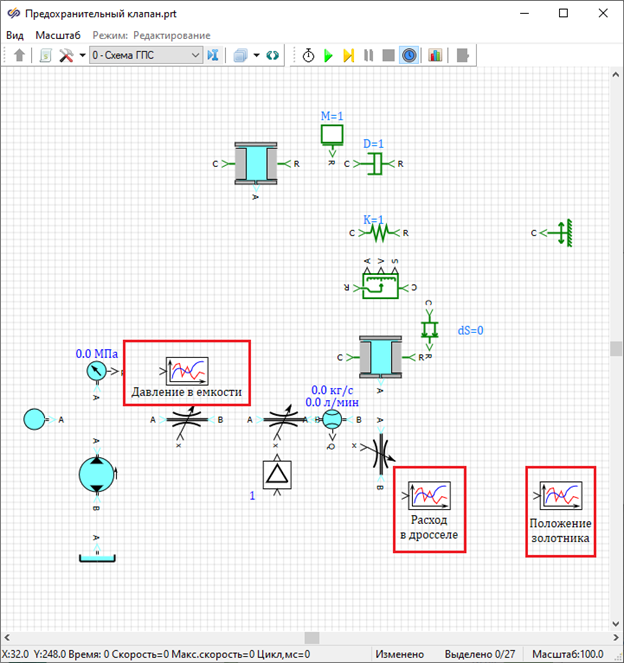Expand the tools icon dropdown arrow

tap(81, 55)
